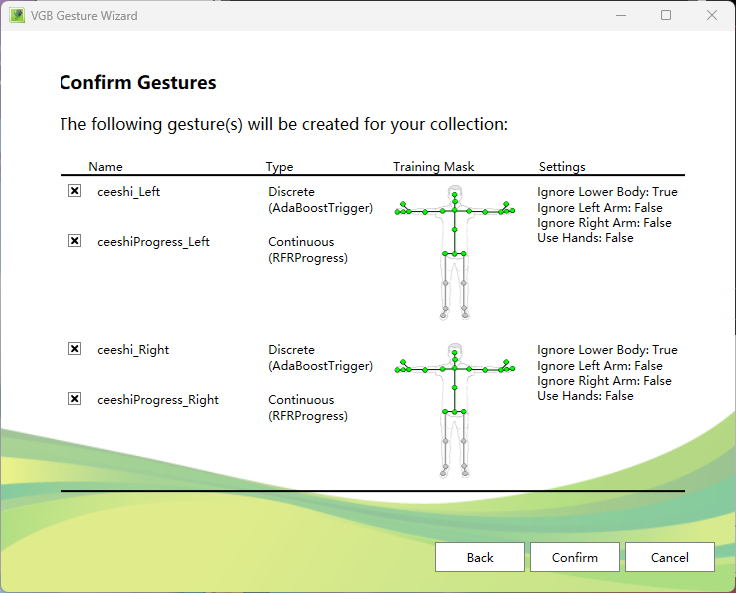Click the Continuous (RFRProgress) type for ceeshiProgress_Left

[x=308, y=250]
